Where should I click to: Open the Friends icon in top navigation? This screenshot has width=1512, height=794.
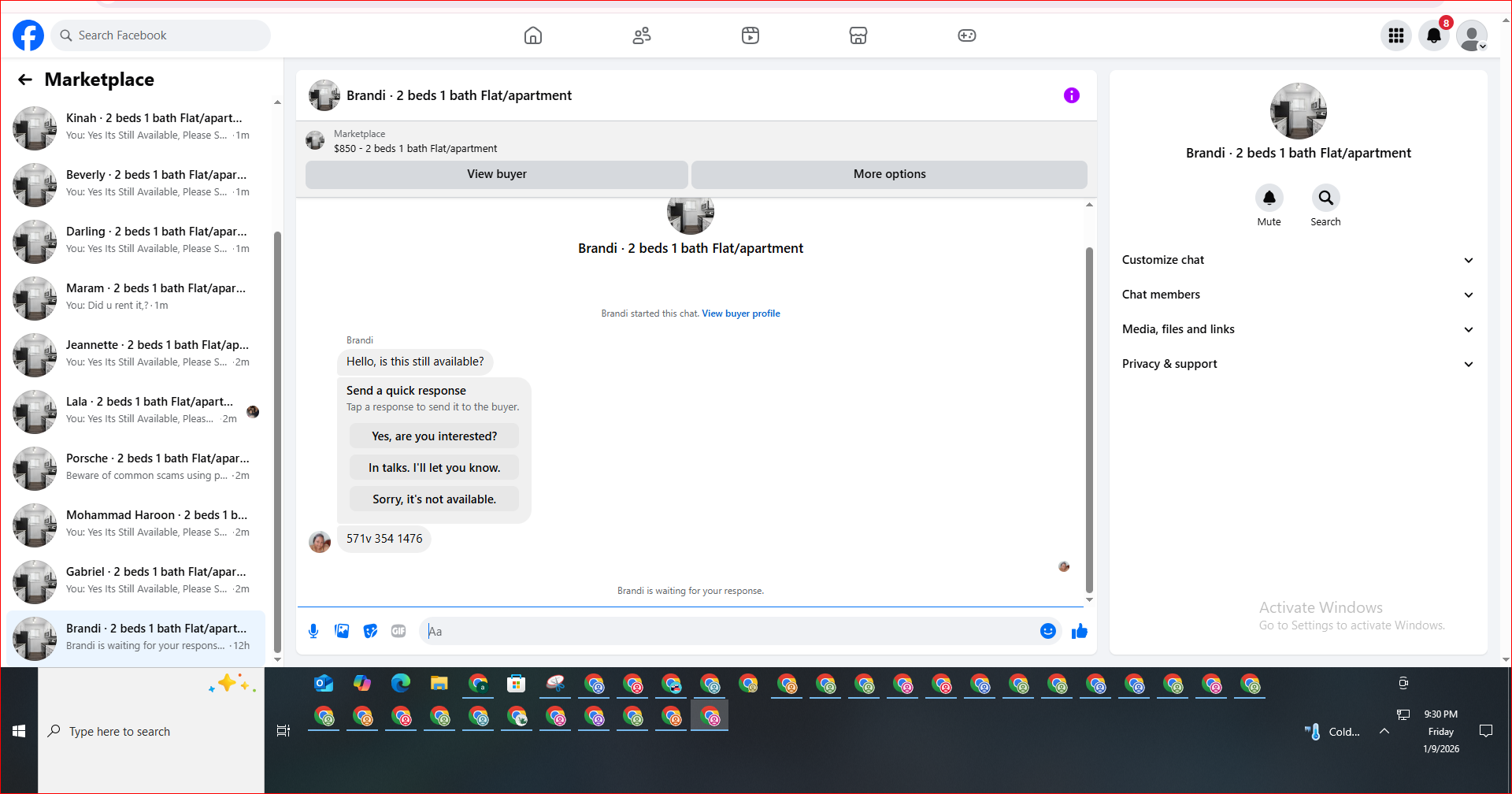click(x=642, y=35)
